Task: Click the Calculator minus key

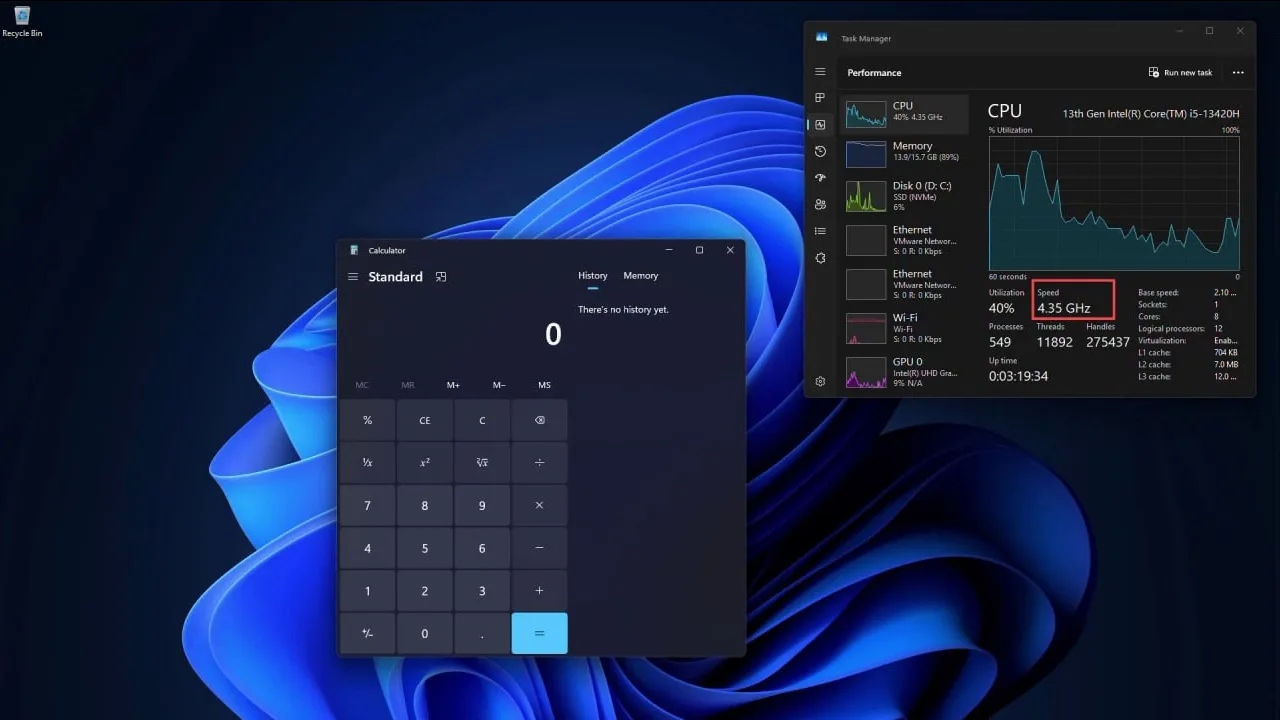Action: coord(539,548)
